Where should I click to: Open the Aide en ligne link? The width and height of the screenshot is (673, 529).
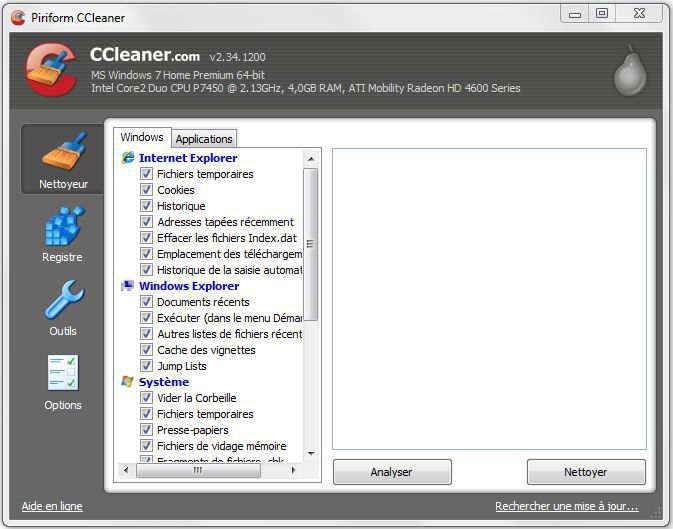pos(52,506)
